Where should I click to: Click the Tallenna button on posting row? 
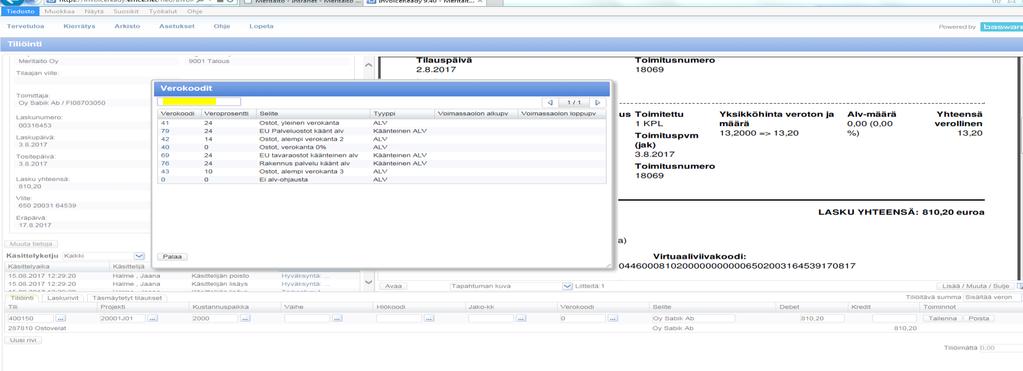pyautogui.click(x=943, y=318)
